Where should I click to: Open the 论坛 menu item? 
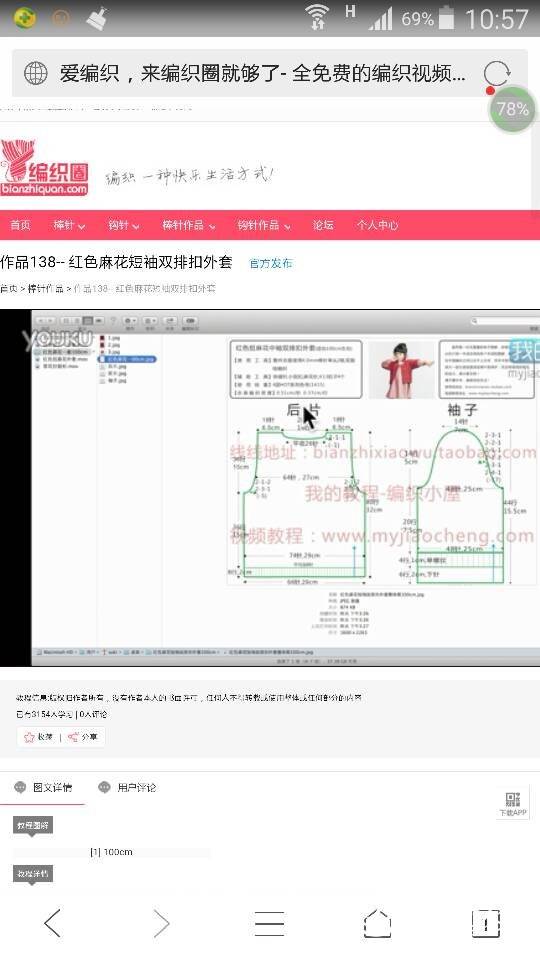coord(323,225)
